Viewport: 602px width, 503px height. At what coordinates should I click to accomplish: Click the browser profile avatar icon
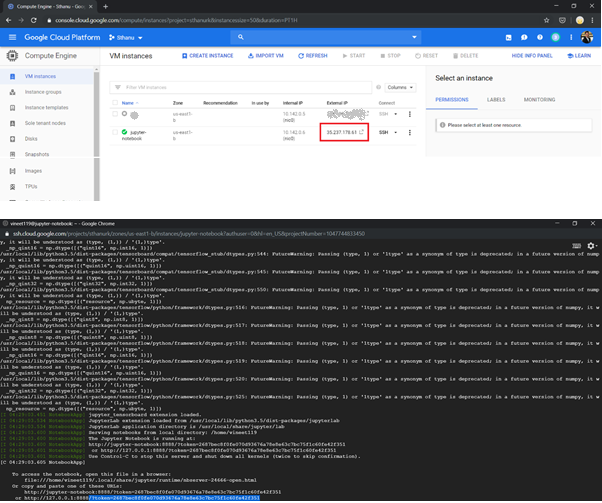(x=580, y=20)
